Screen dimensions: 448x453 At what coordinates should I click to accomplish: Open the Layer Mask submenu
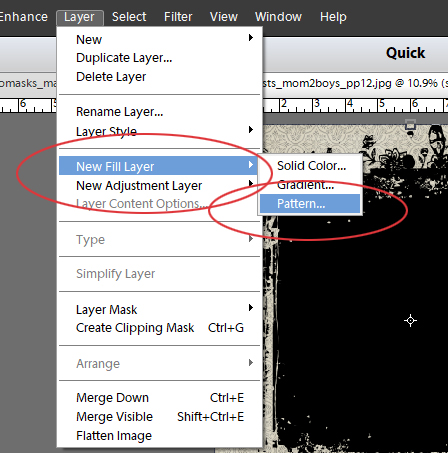pos(159,309)
